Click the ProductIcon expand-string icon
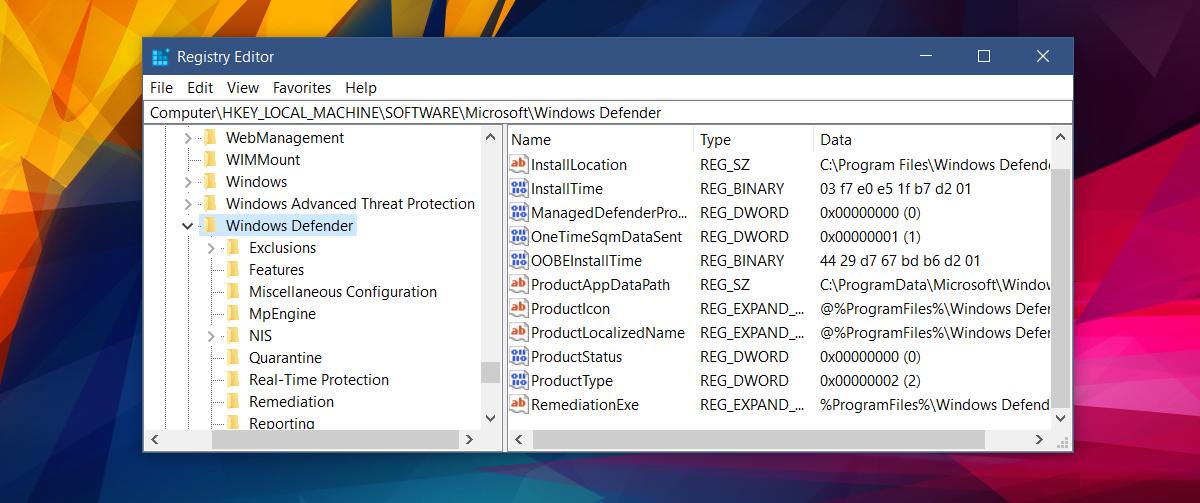This screenshot has width=1200, height=503. pos(518,309)
